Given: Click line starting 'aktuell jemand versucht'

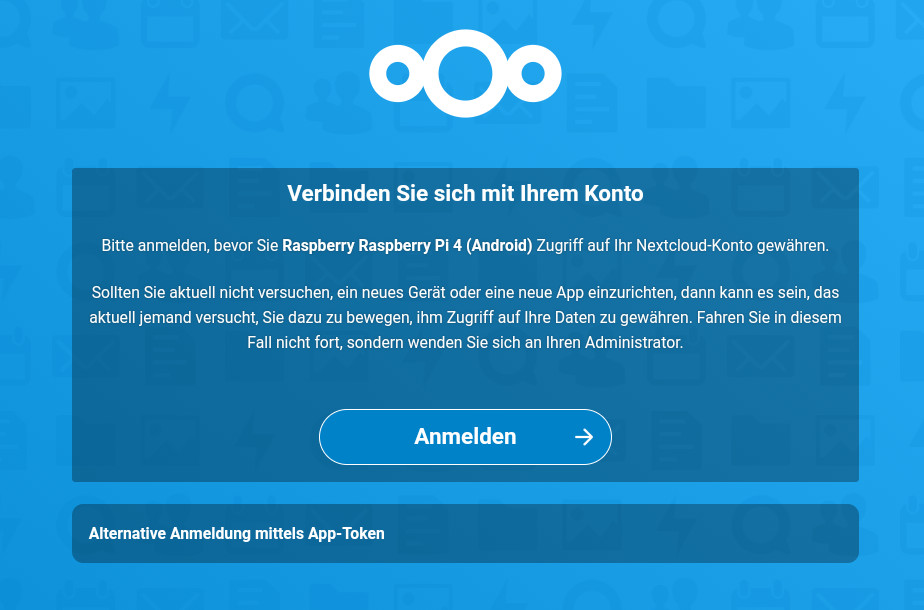Looking at the screenshot, I should (465, 318).
